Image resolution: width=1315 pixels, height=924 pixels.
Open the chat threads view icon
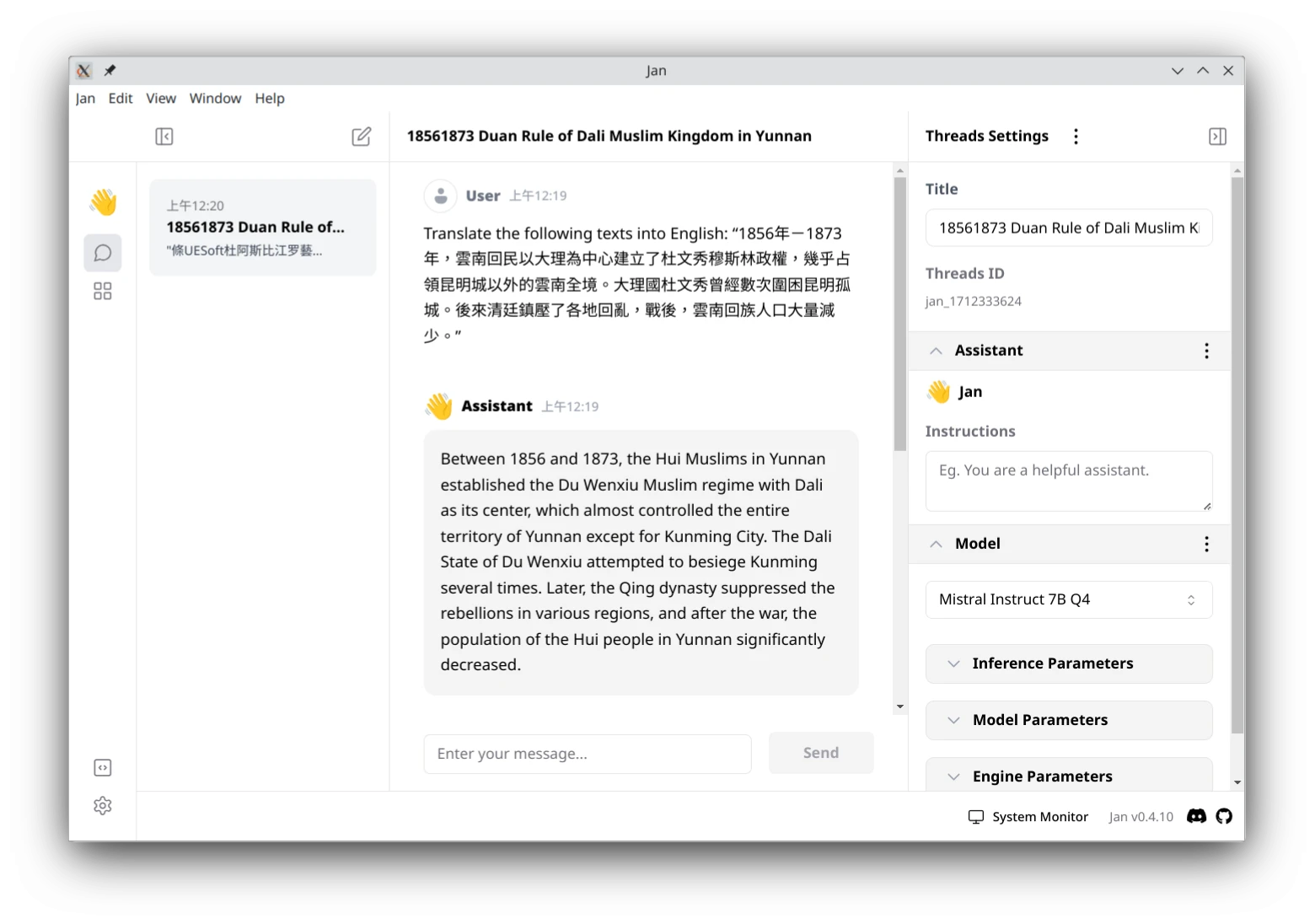click(103, 253)
